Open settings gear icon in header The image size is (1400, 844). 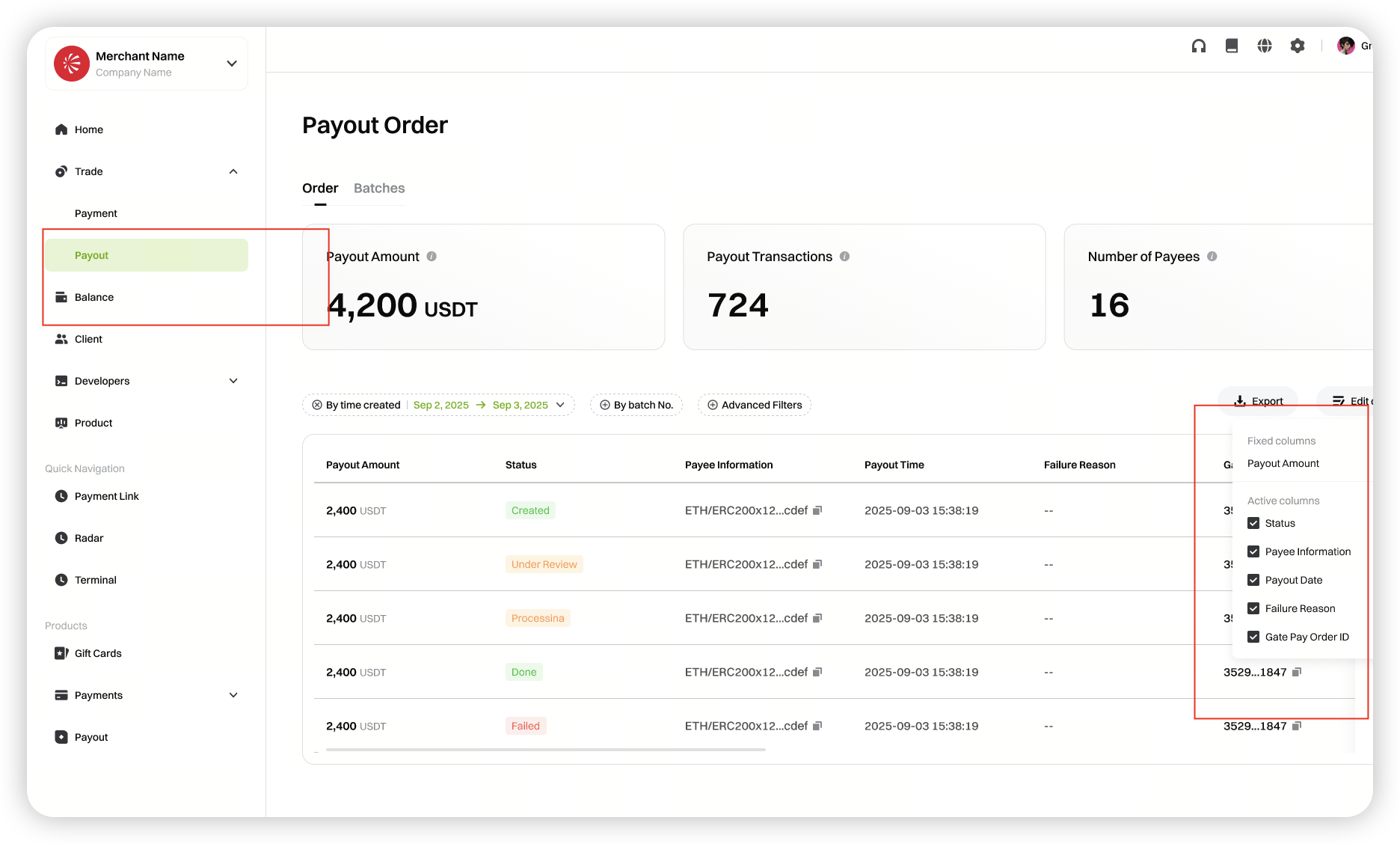pyautogui.click(x=1298, y=46)
